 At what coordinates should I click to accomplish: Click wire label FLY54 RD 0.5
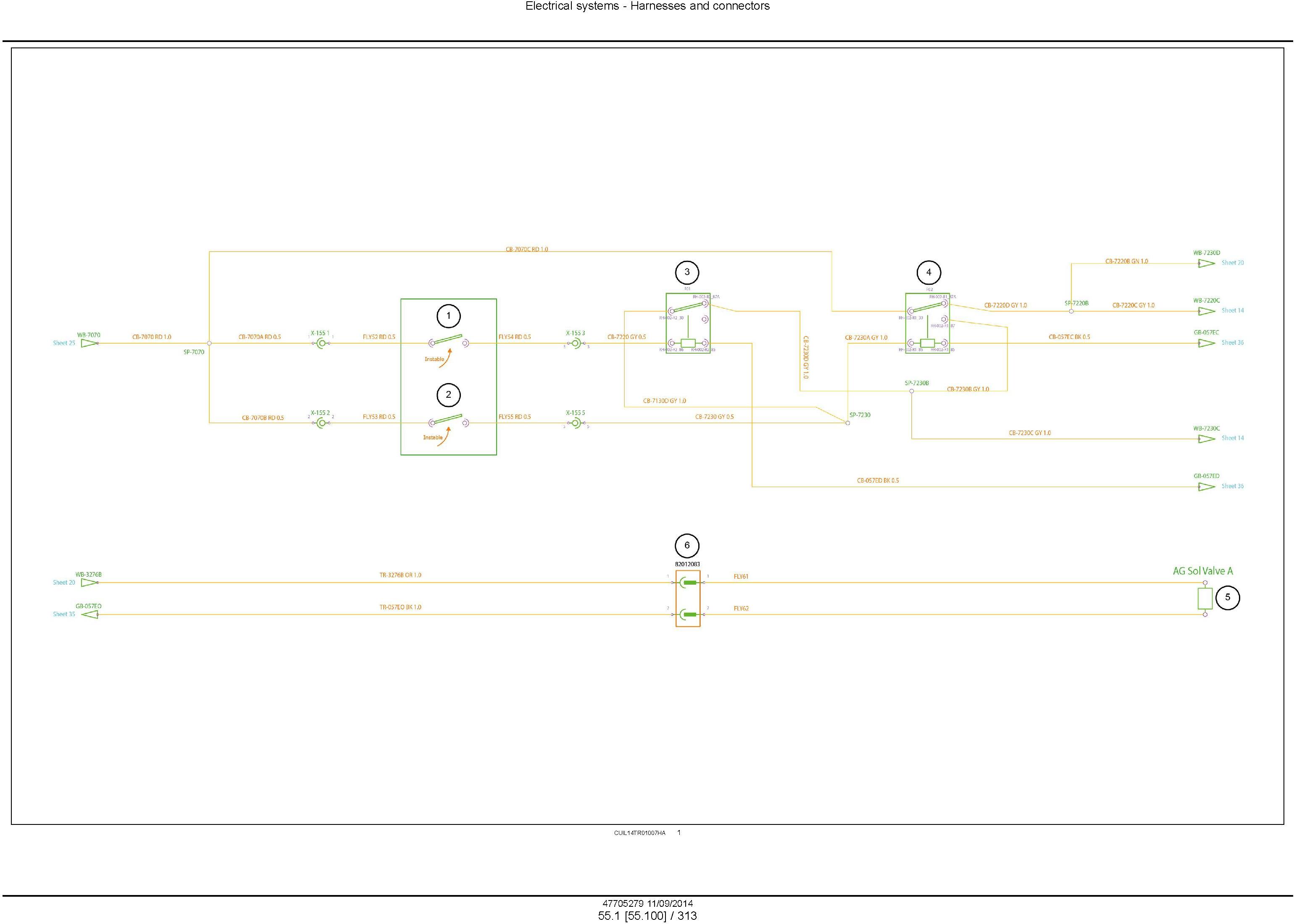point(514,337)
